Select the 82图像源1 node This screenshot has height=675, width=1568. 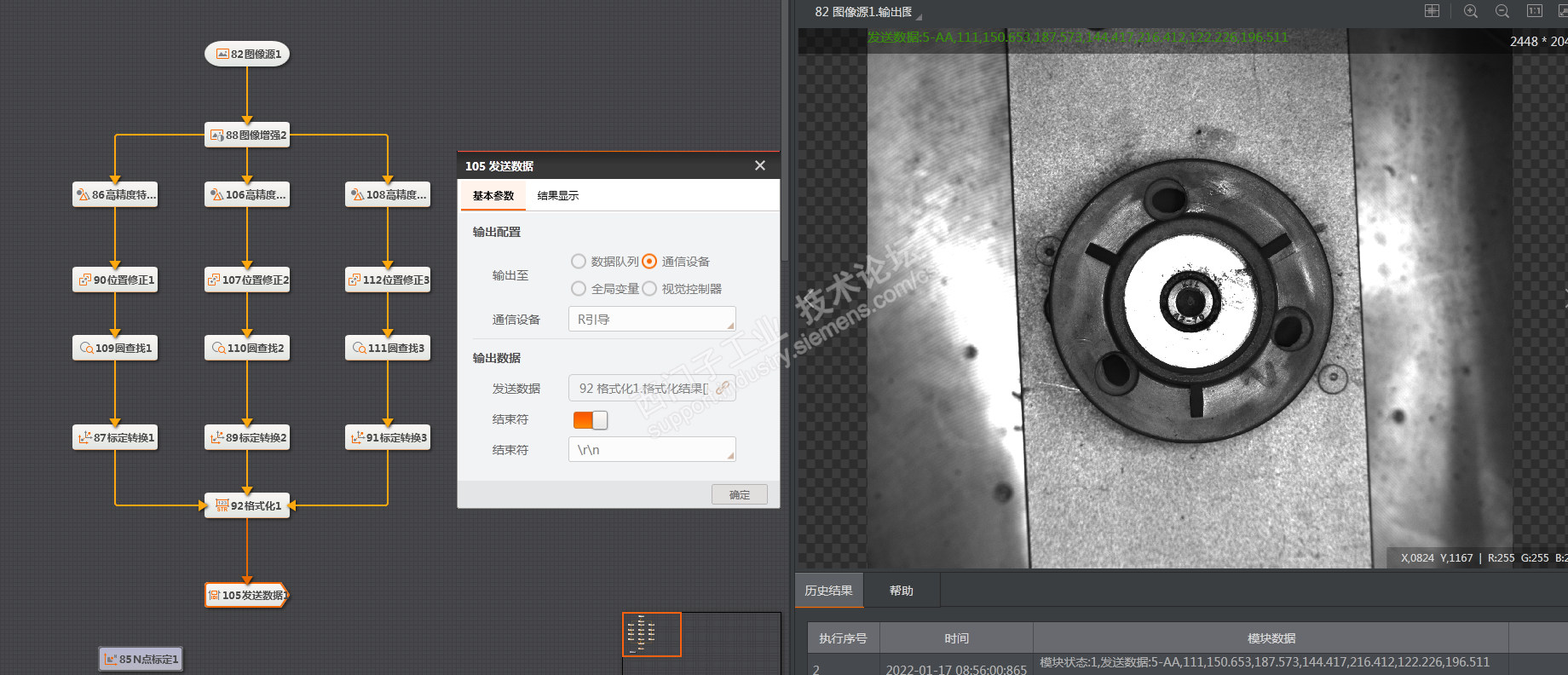point(247,54)
